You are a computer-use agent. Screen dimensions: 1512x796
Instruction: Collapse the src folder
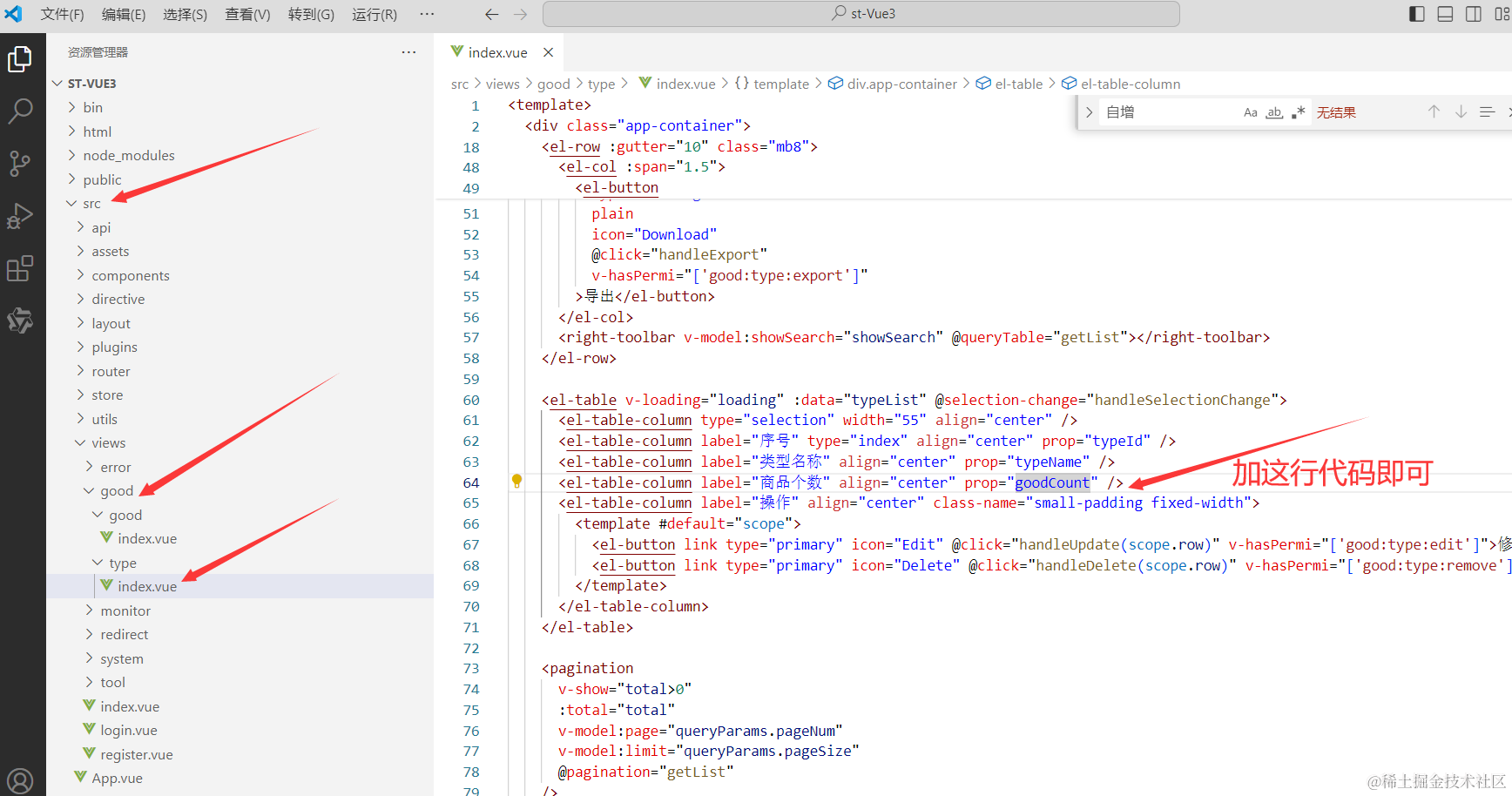coord(91,203)
